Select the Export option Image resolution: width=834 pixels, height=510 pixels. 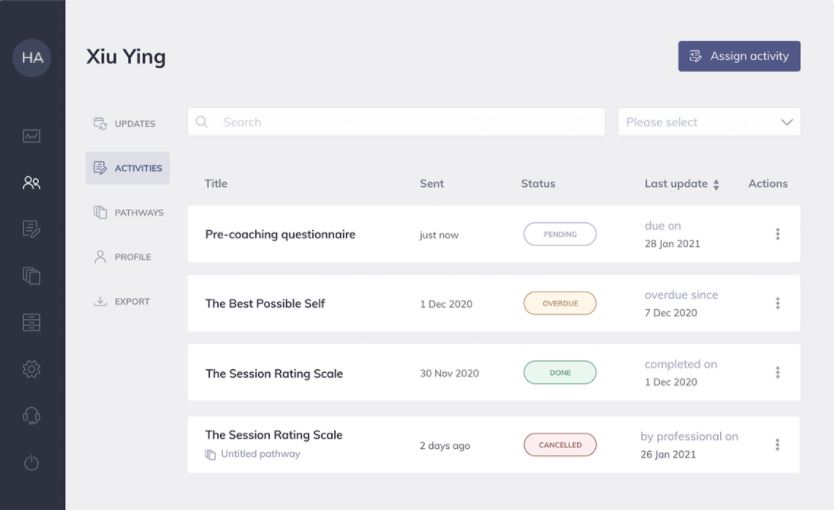122,301
